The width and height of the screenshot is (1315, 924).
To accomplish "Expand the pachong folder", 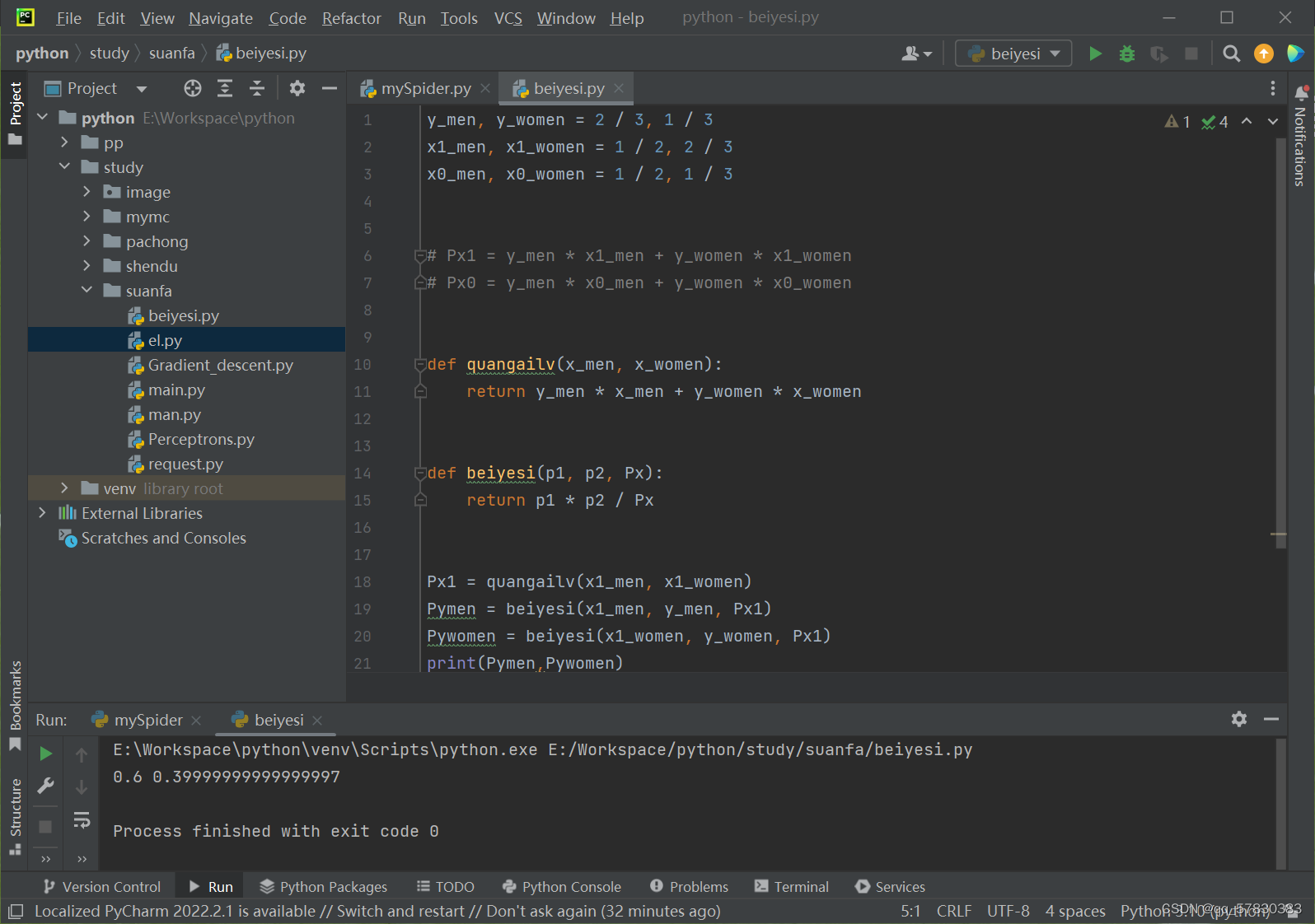I will tap(87, 241).
